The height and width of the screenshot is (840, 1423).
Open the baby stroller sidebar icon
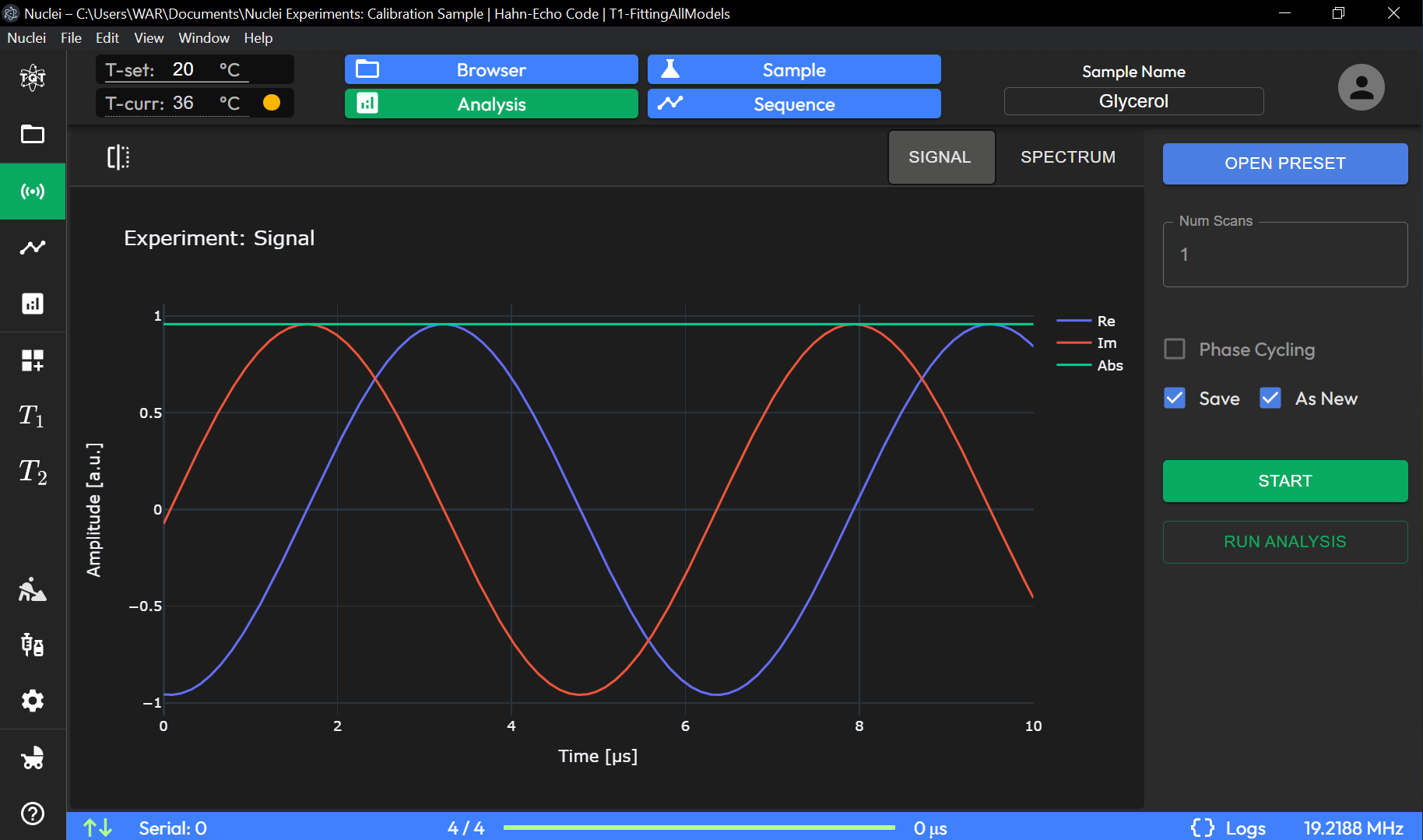[x=33, y=757]
